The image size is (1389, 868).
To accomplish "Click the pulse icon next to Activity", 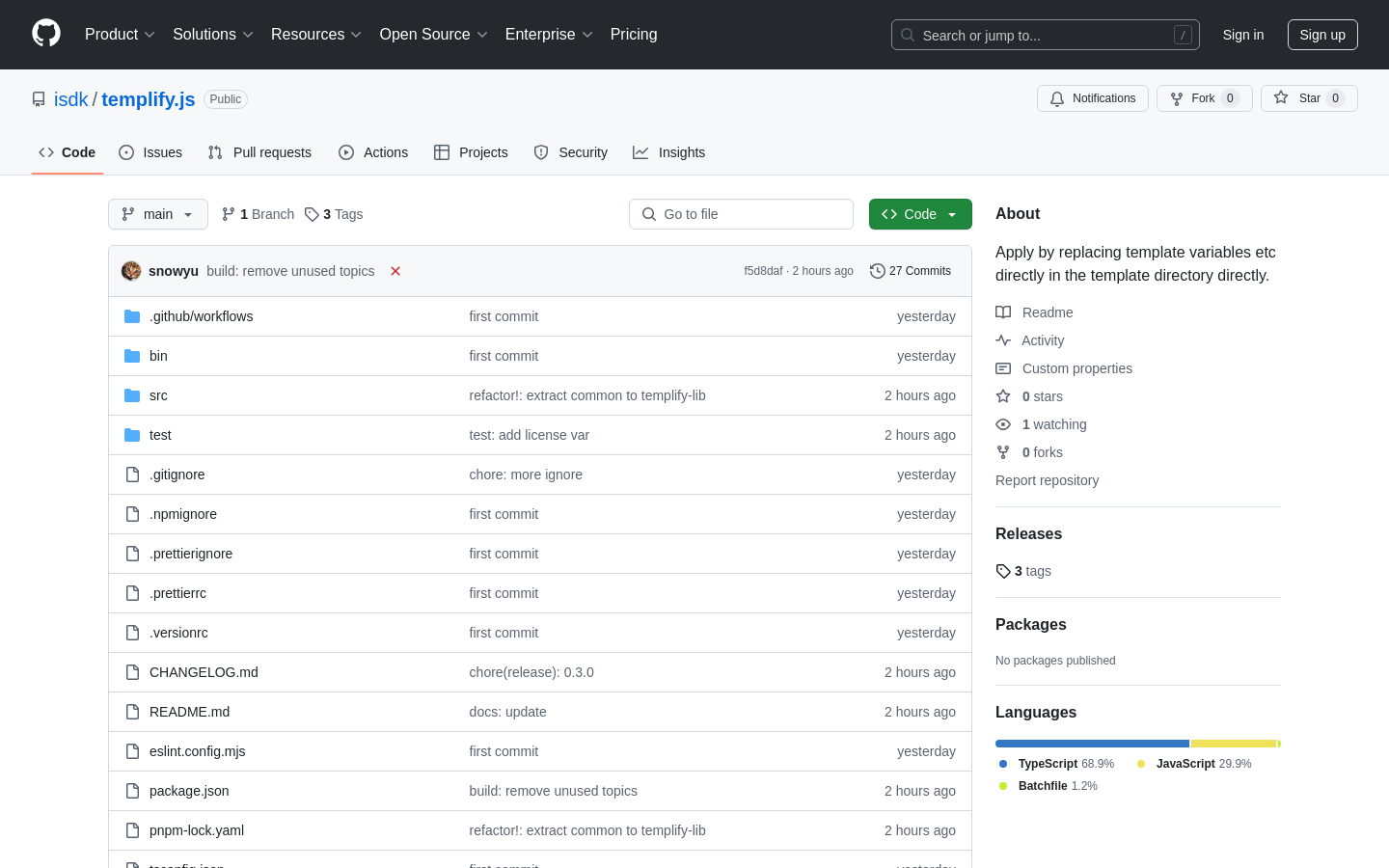I will [1003, 340].
